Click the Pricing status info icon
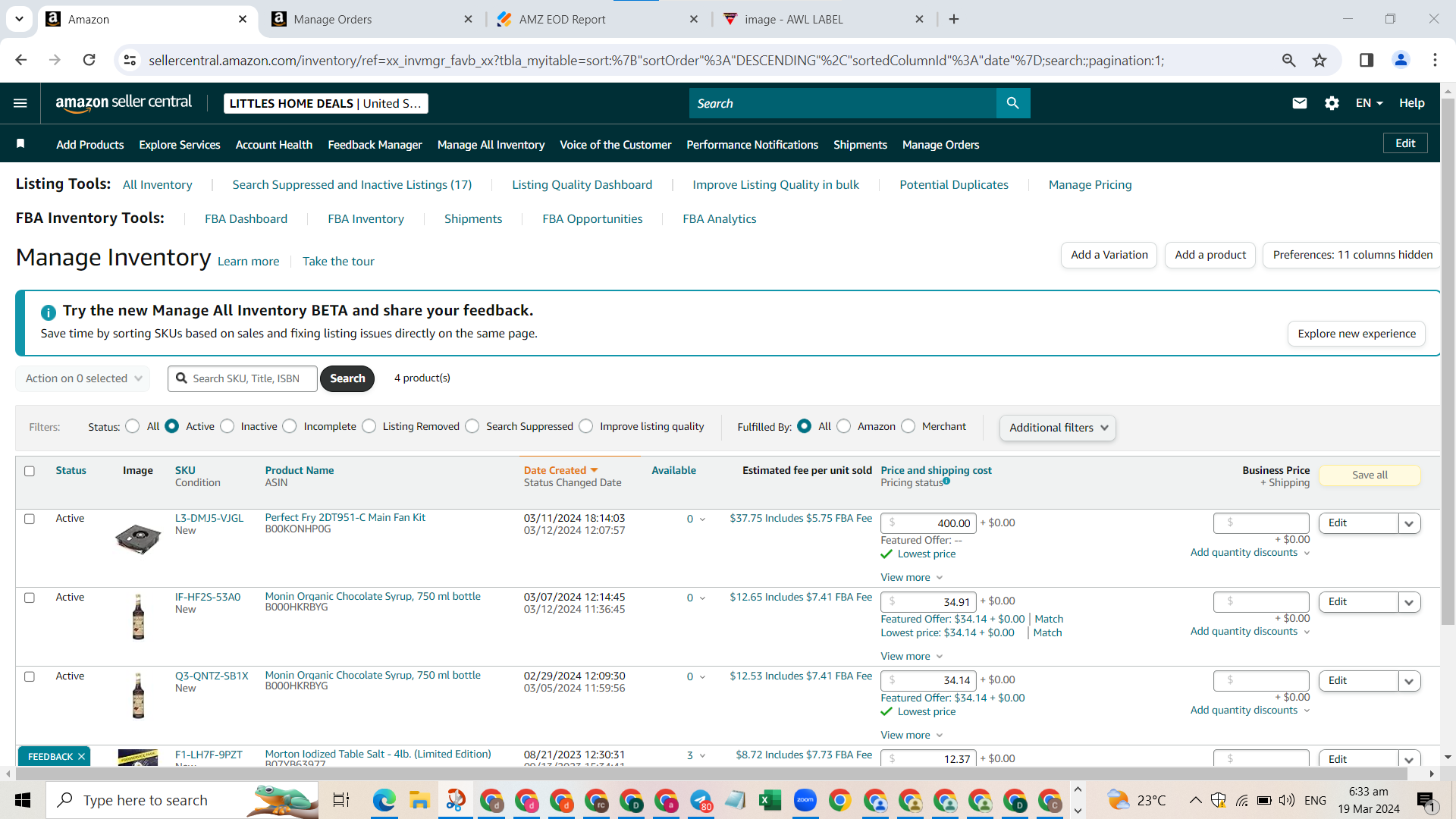1456x819 pixels. tap(946, 482)
